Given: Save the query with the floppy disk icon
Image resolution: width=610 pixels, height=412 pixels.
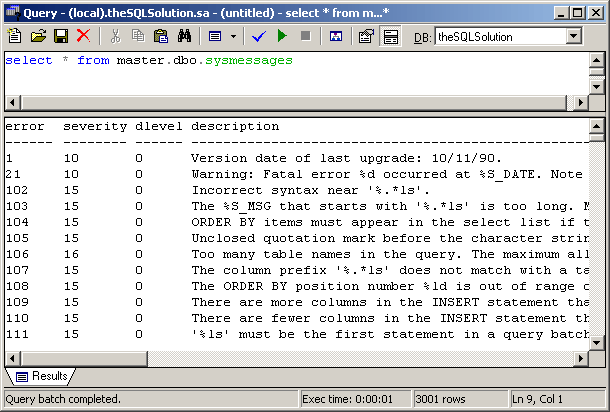Looking at the screenshot, I should point(61,36).
